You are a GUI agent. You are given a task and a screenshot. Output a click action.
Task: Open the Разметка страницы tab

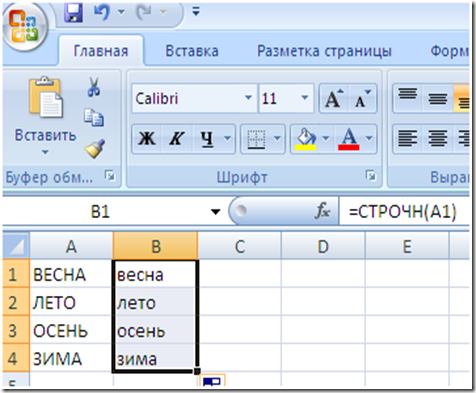pos(324,51)
